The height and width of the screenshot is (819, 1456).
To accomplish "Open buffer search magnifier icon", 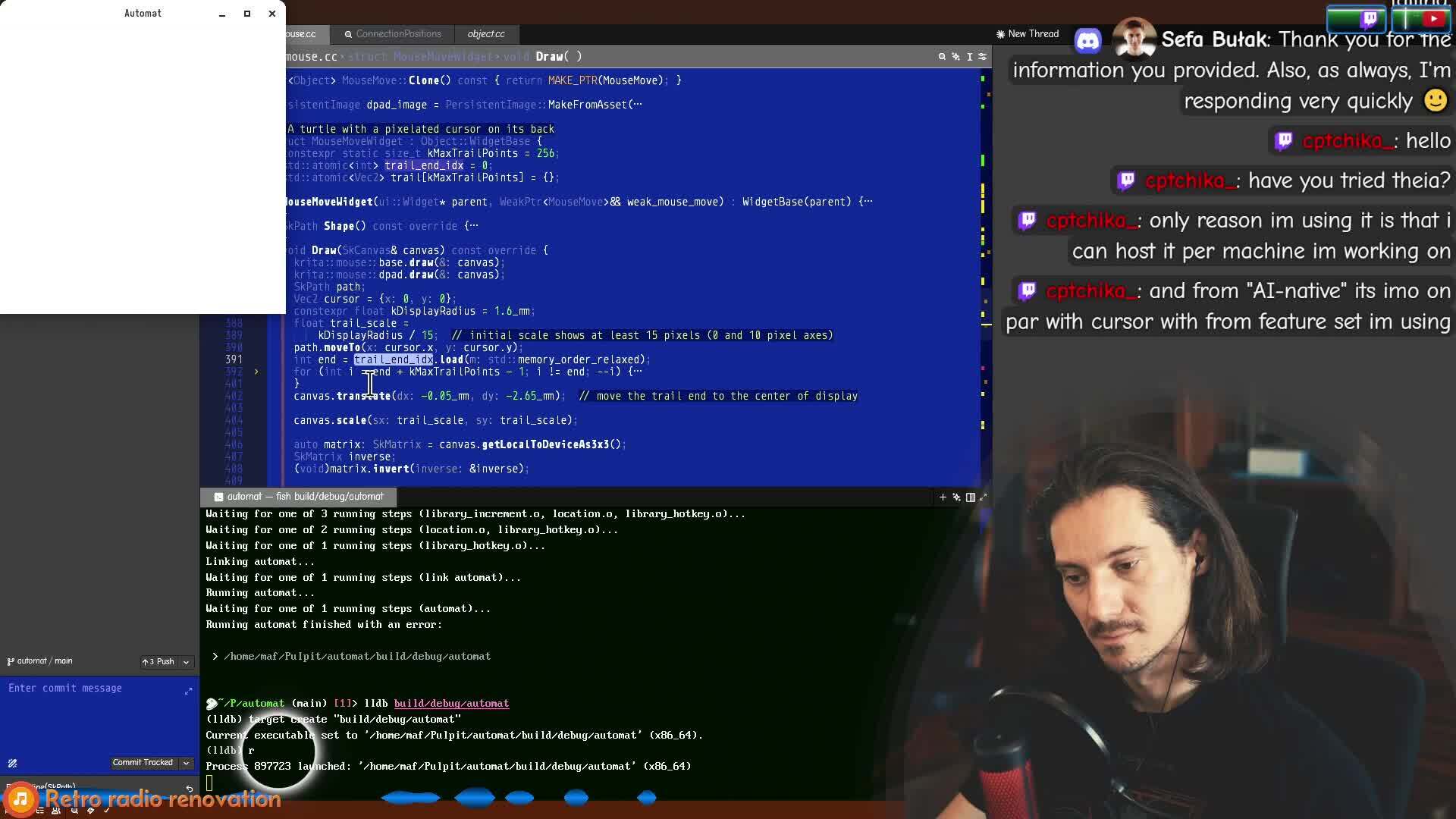I will click(942, 57).
